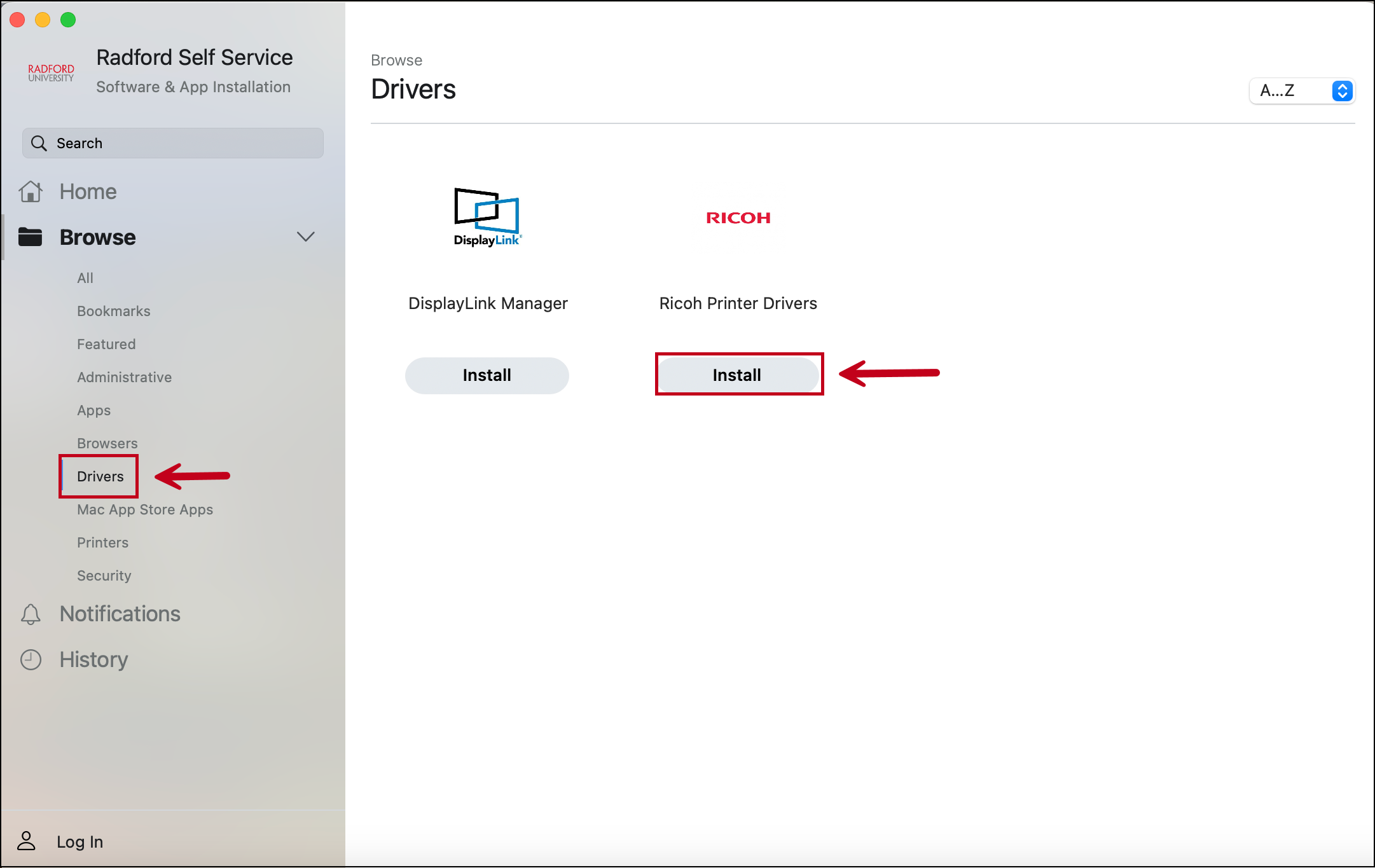Collapse the Browse section chevron
The image size is (1375, 868).
pos(306,237)
